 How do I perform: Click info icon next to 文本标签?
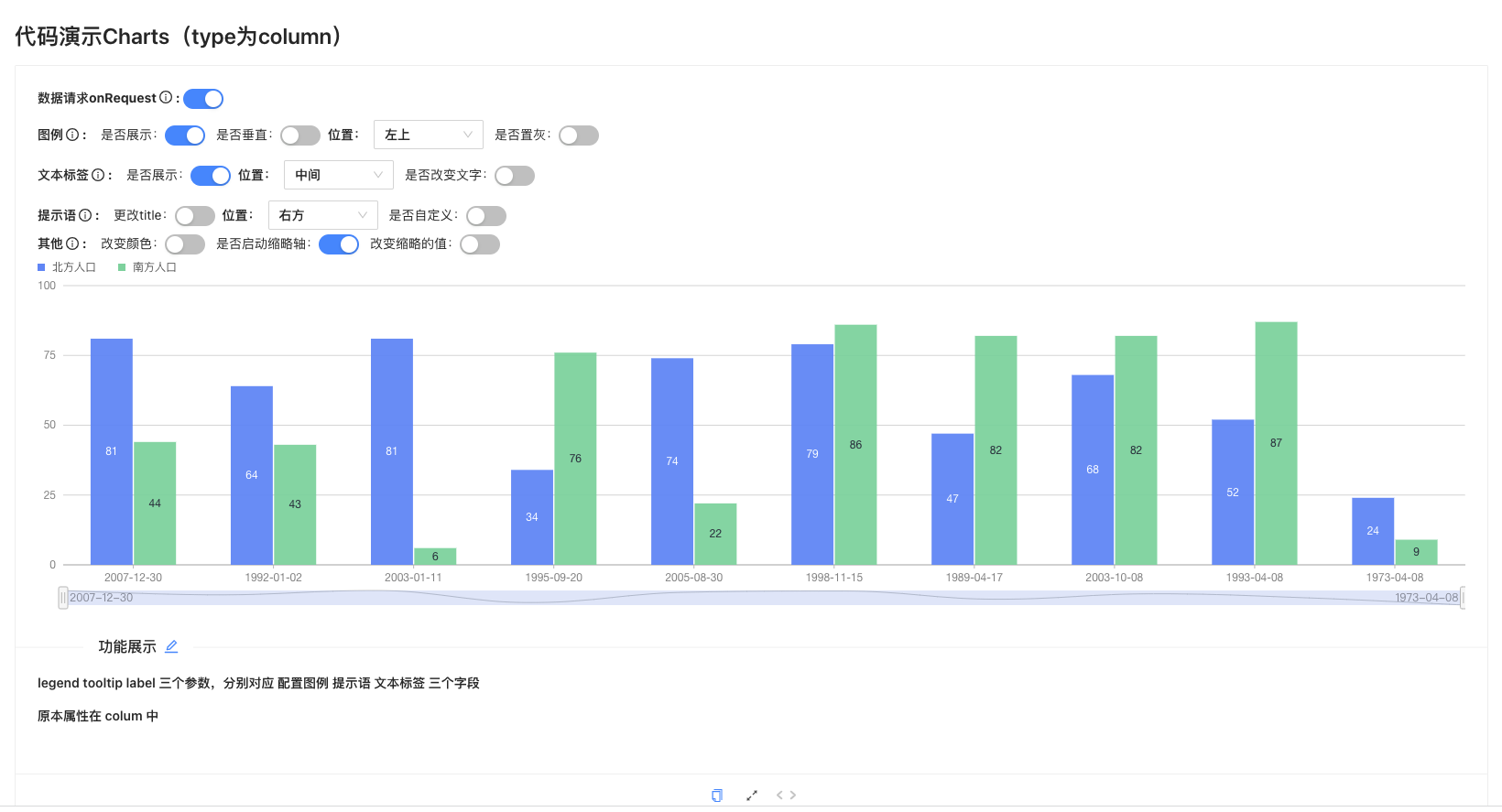98,175
